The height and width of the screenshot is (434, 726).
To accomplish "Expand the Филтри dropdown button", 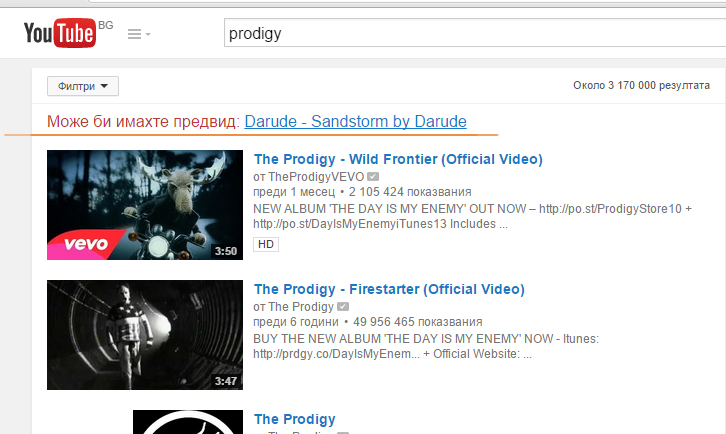I will pos(83,86).
